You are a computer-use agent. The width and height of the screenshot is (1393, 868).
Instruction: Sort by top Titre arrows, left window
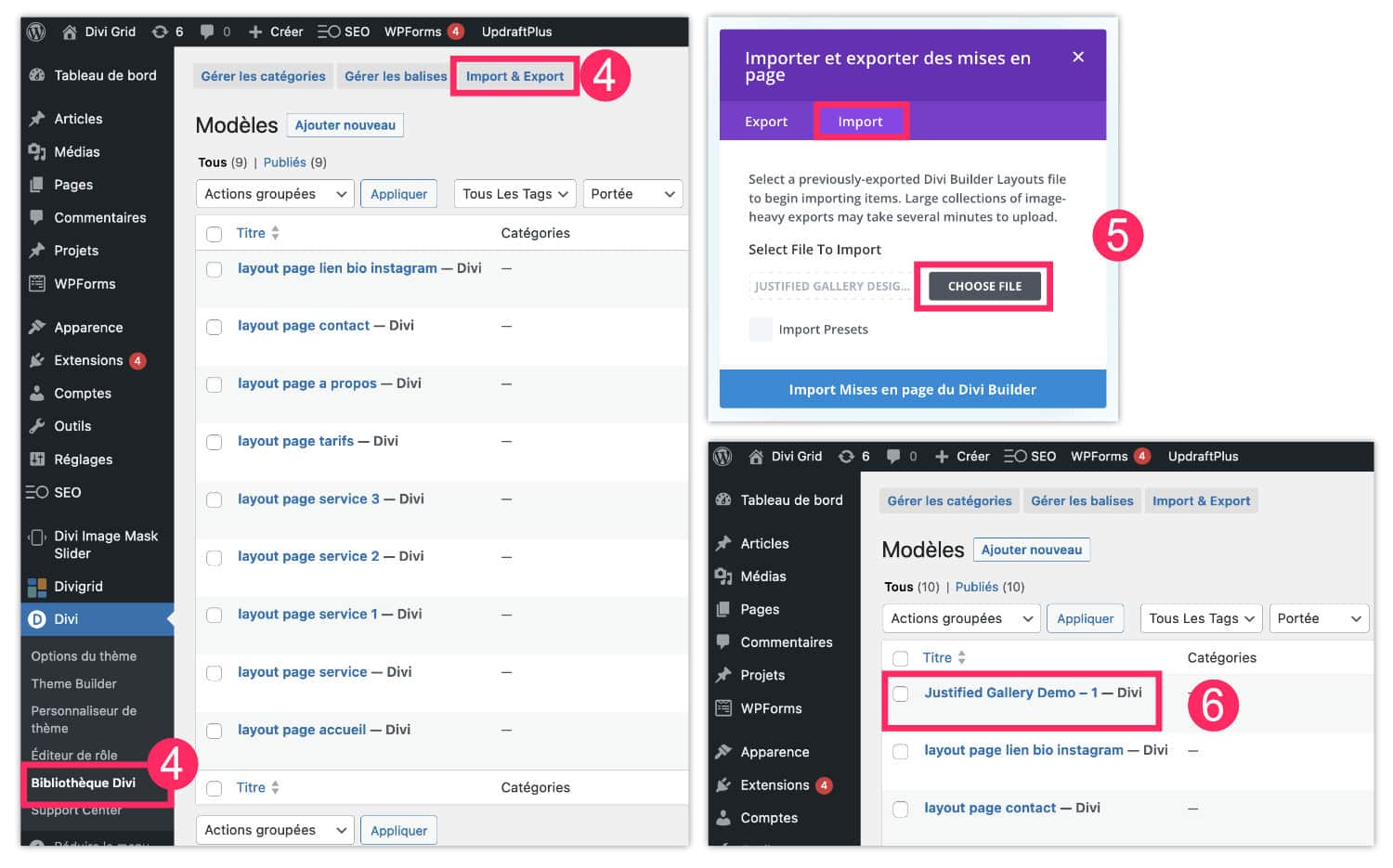coord(275,233)
